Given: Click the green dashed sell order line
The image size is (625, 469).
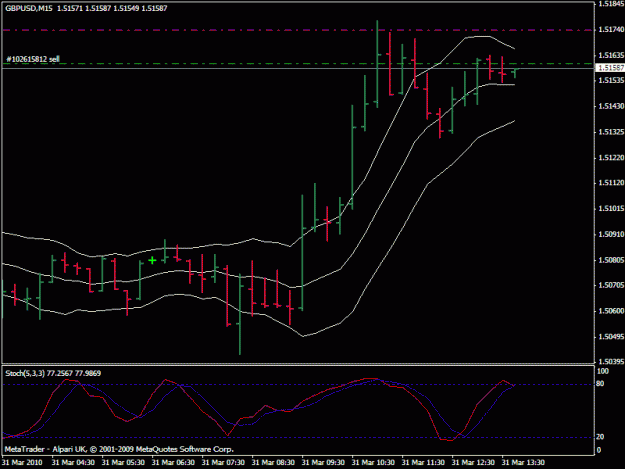Looking at the screenshot, I should click(x=297, y=63).
